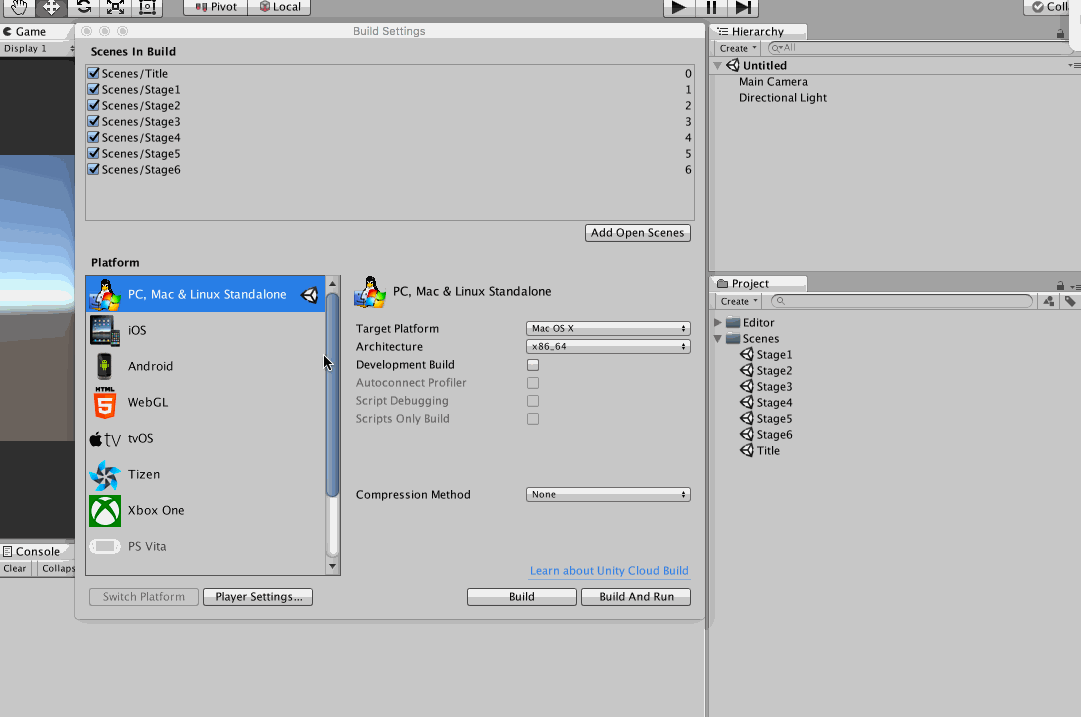1081x717 pixels.
Task: Select the Rotate tool in the toolbar
Action: [x=84, y=8]
